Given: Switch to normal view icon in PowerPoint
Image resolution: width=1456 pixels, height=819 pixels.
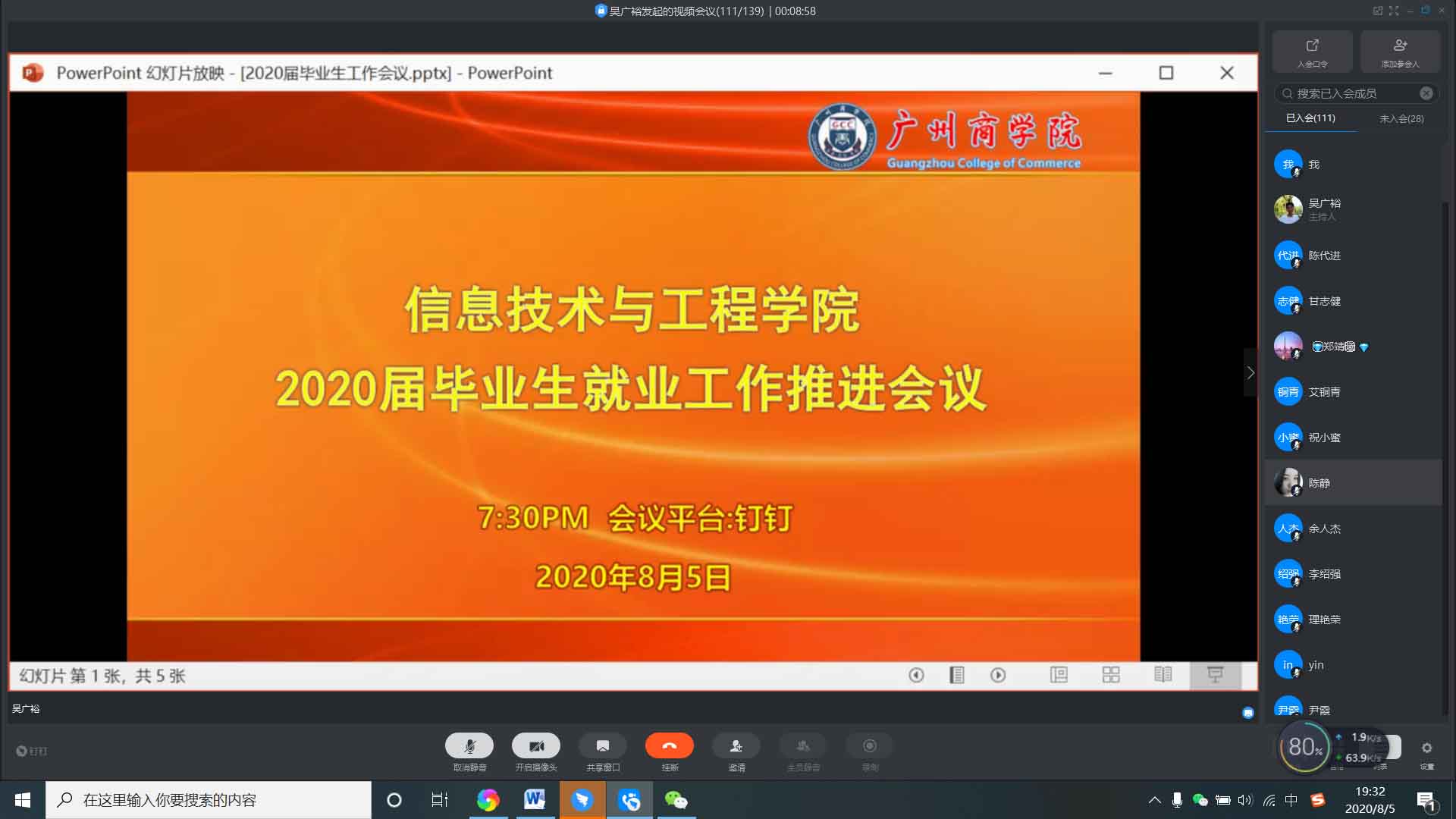Looking at the screenshot, I should click(x=1059, y=675).
